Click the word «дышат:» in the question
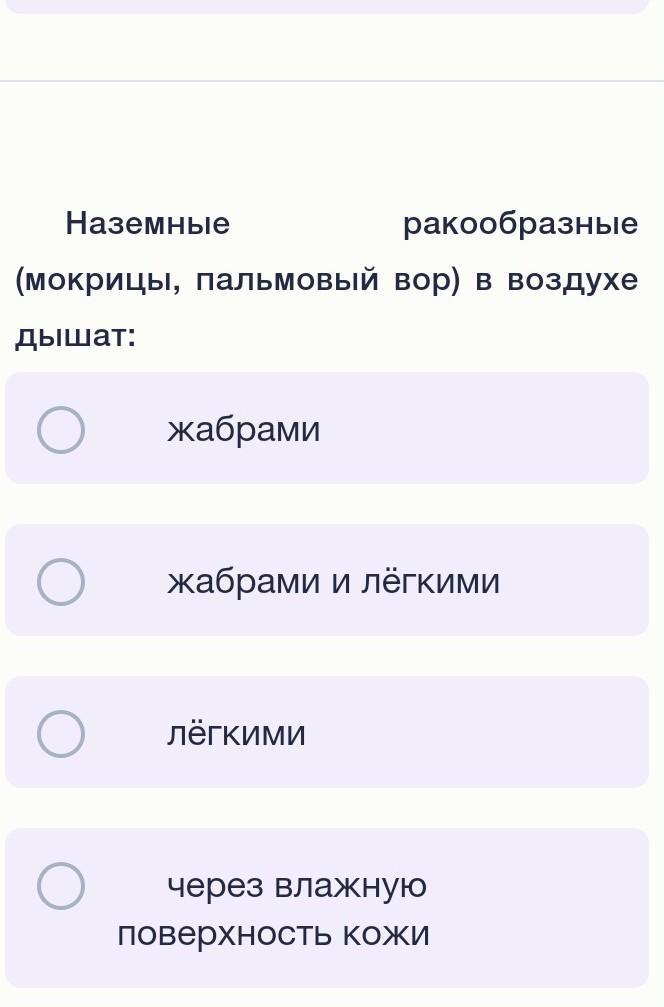The image size is (664, 1007). [76, 337]
